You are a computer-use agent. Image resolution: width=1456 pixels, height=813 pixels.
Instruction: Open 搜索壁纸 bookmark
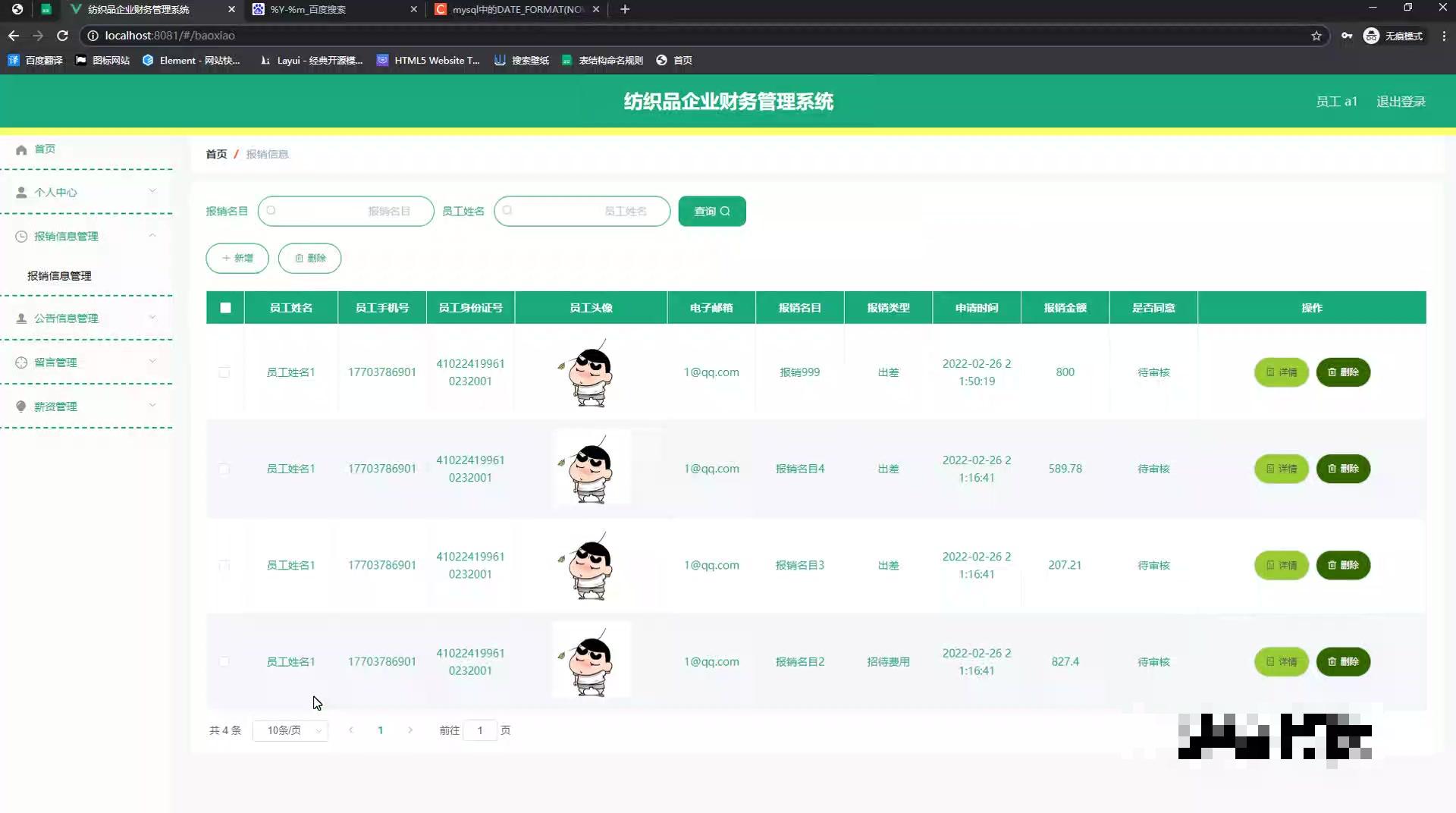(x=521, y=60)
